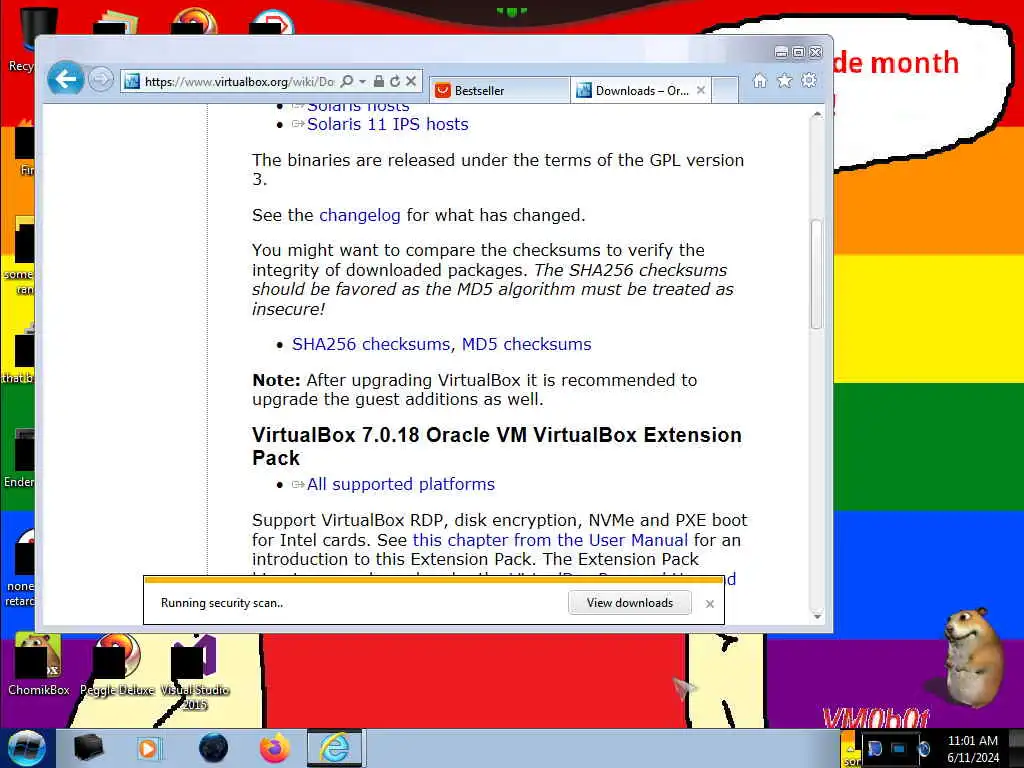
Task: Open the Windows Start orb
Action: pyautogui.click(x=27, y=748)
